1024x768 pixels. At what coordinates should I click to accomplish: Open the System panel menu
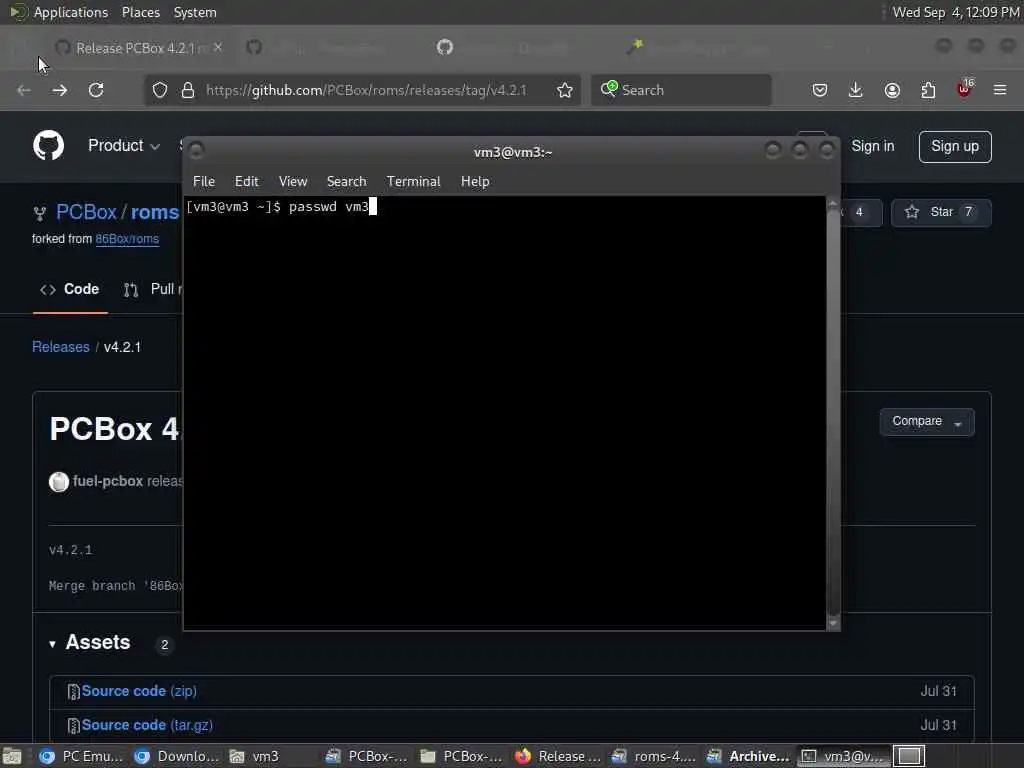coord(195,12)
